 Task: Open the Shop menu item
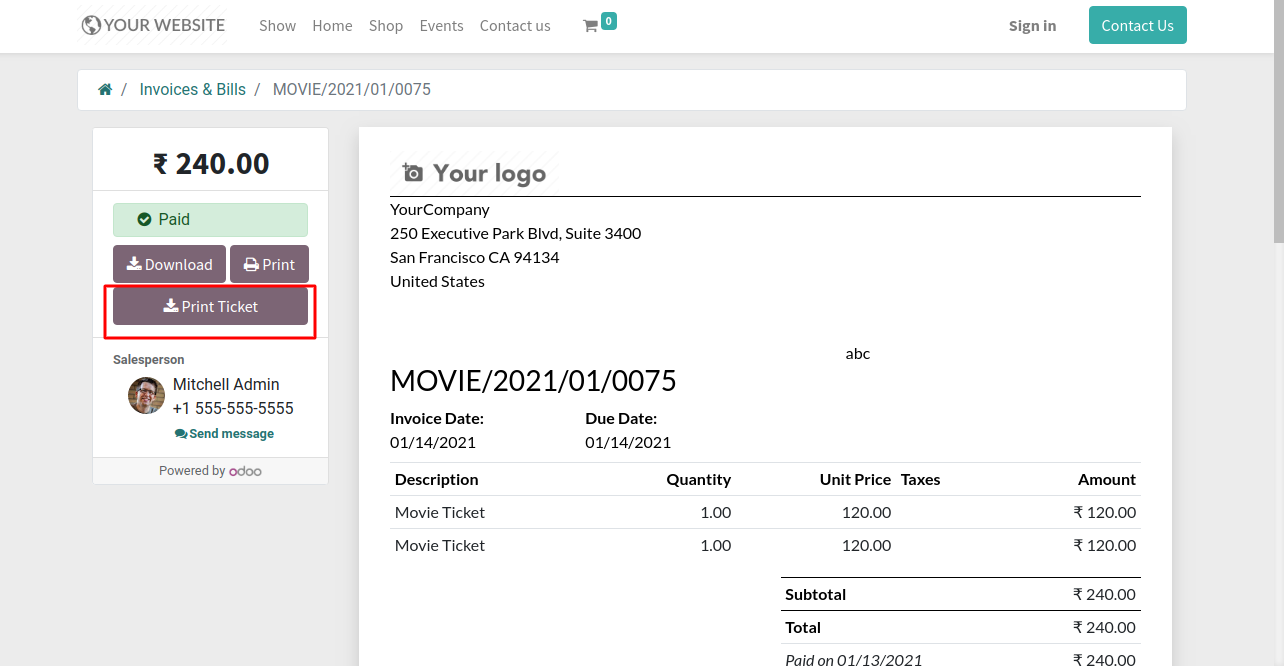point(386,26)
